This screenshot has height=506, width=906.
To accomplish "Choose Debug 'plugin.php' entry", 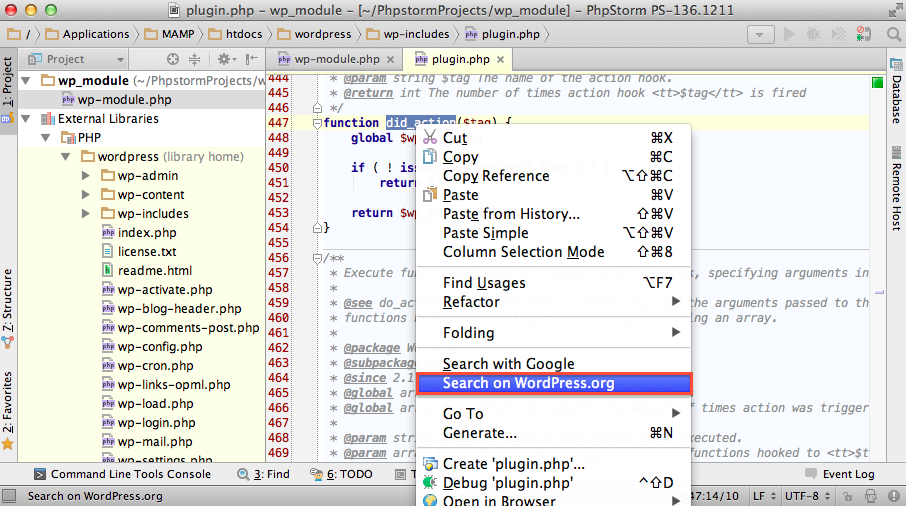I will point(553,483).
